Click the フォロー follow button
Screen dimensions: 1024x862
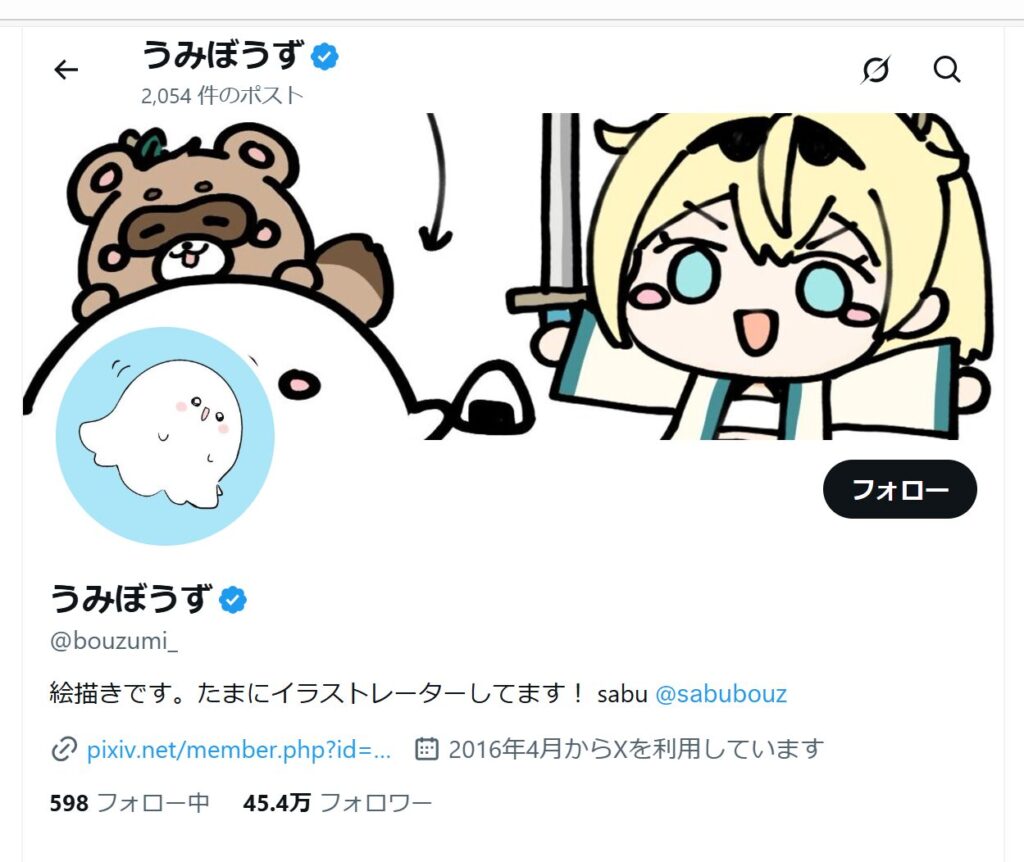pos(900,489)
